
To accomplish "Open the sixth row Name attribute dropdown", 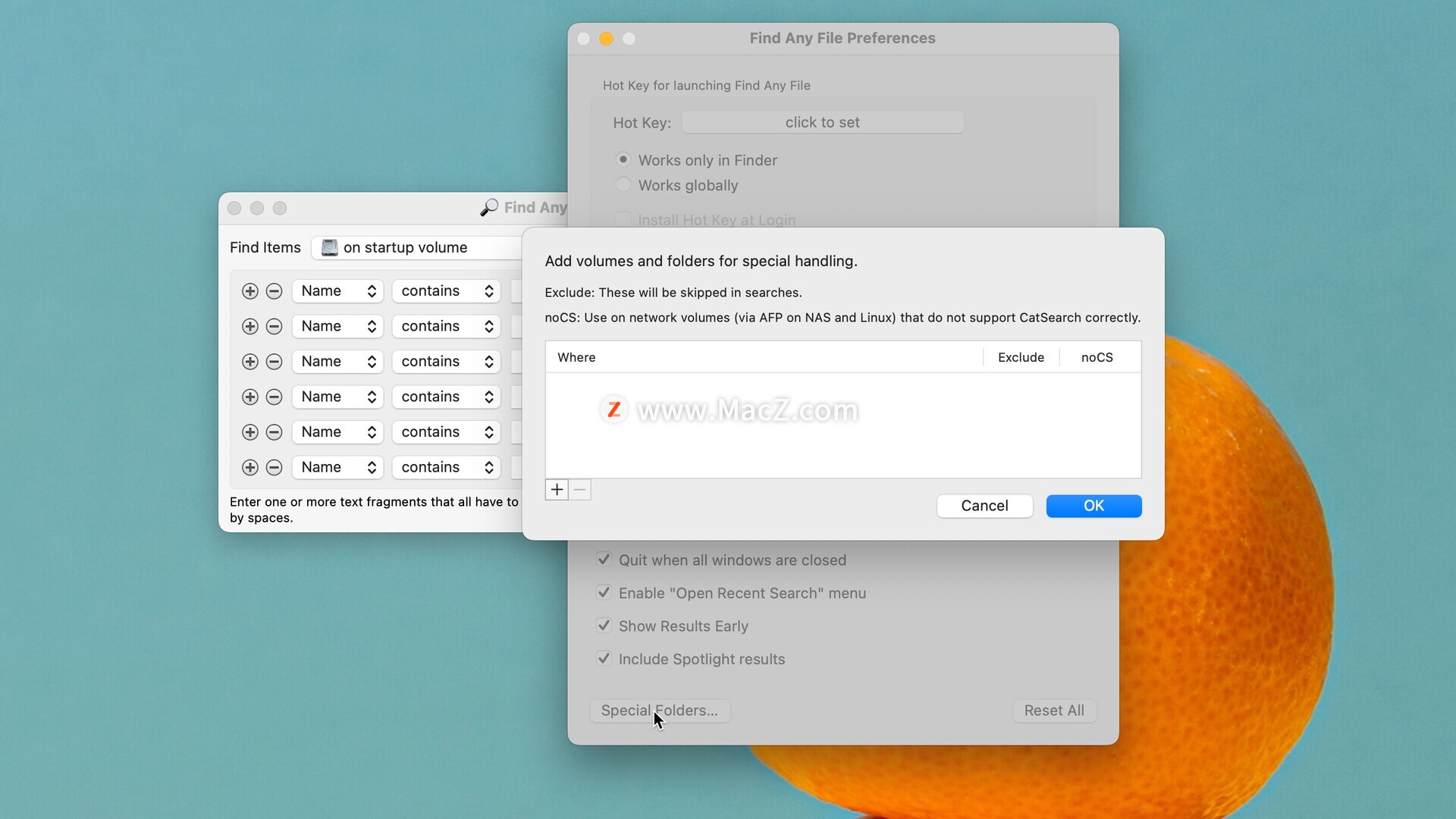I will (x=337, y=467).
